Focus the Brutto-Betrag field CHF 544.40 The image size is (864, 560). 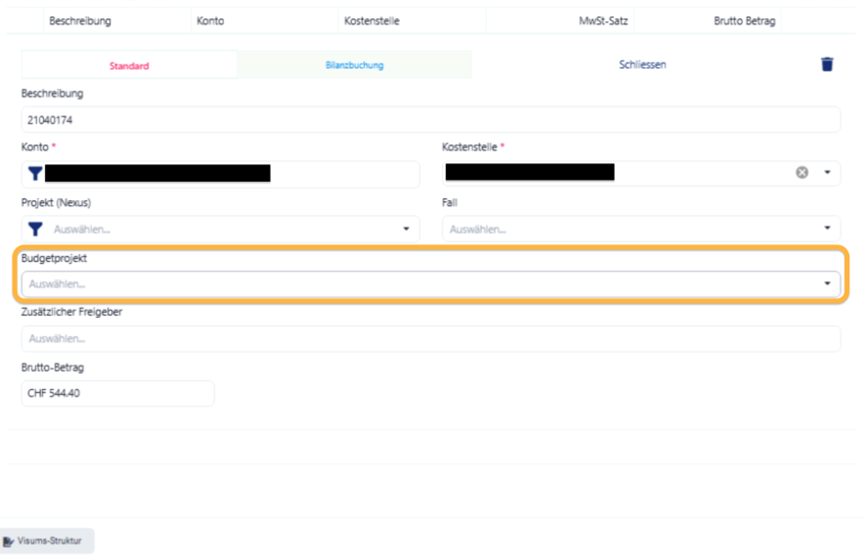(118, 393)
